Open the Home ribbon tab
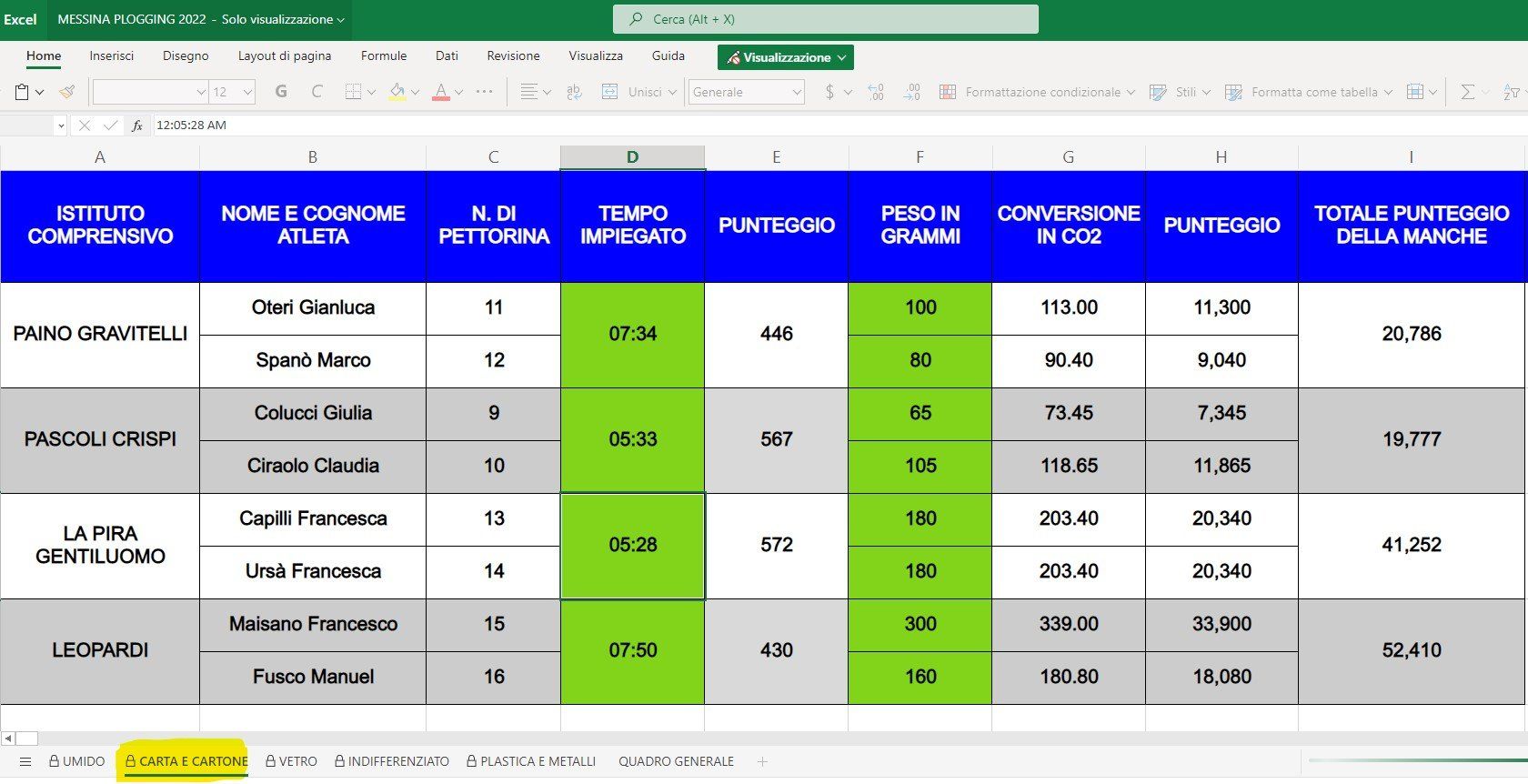The height and width of the screenshot is (784, 1528). pyautogui.click(x=44, y=55)
